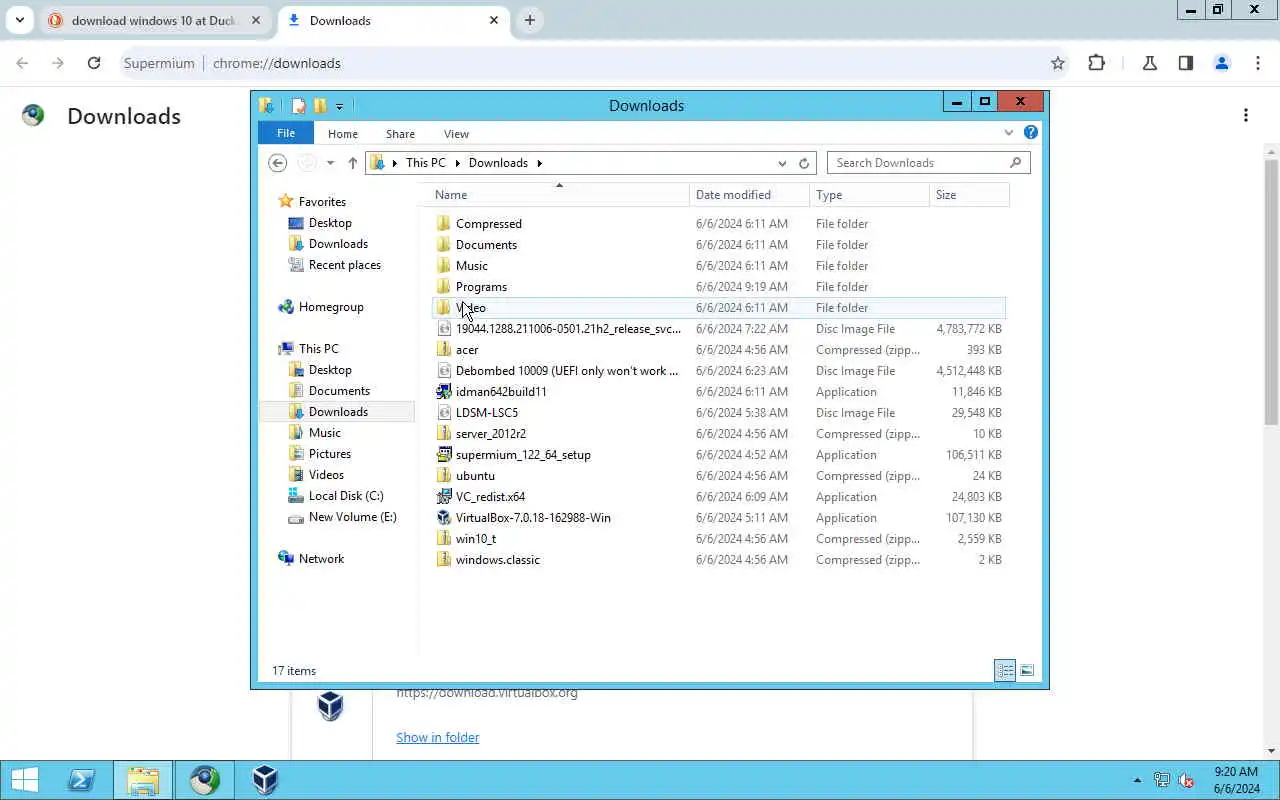
Task: Select the windows.classic zipped file
Action: (x=498, y=560)
